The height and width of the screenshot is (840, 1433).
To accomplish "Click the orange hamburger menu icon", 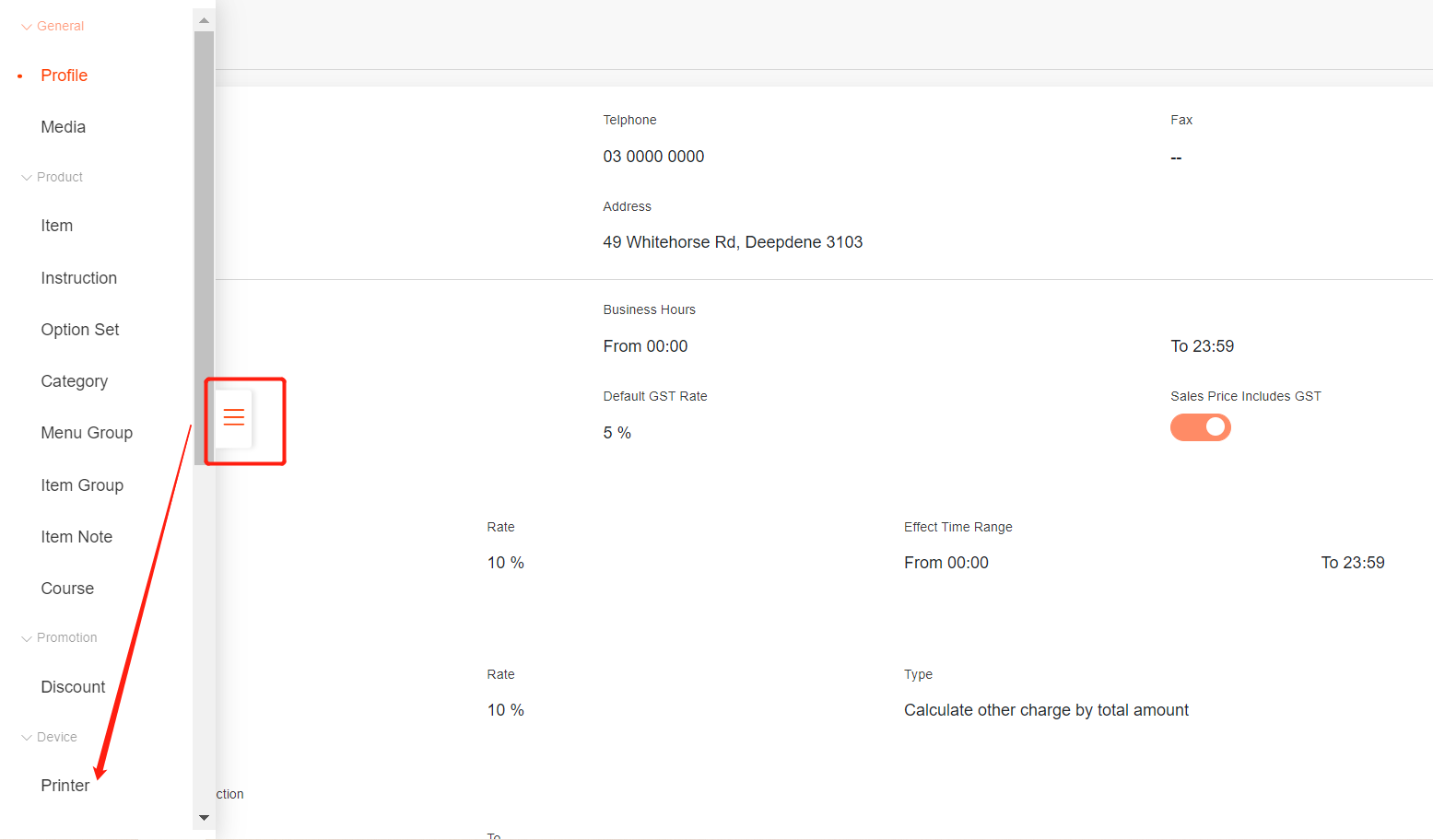I will coord(234,417).
